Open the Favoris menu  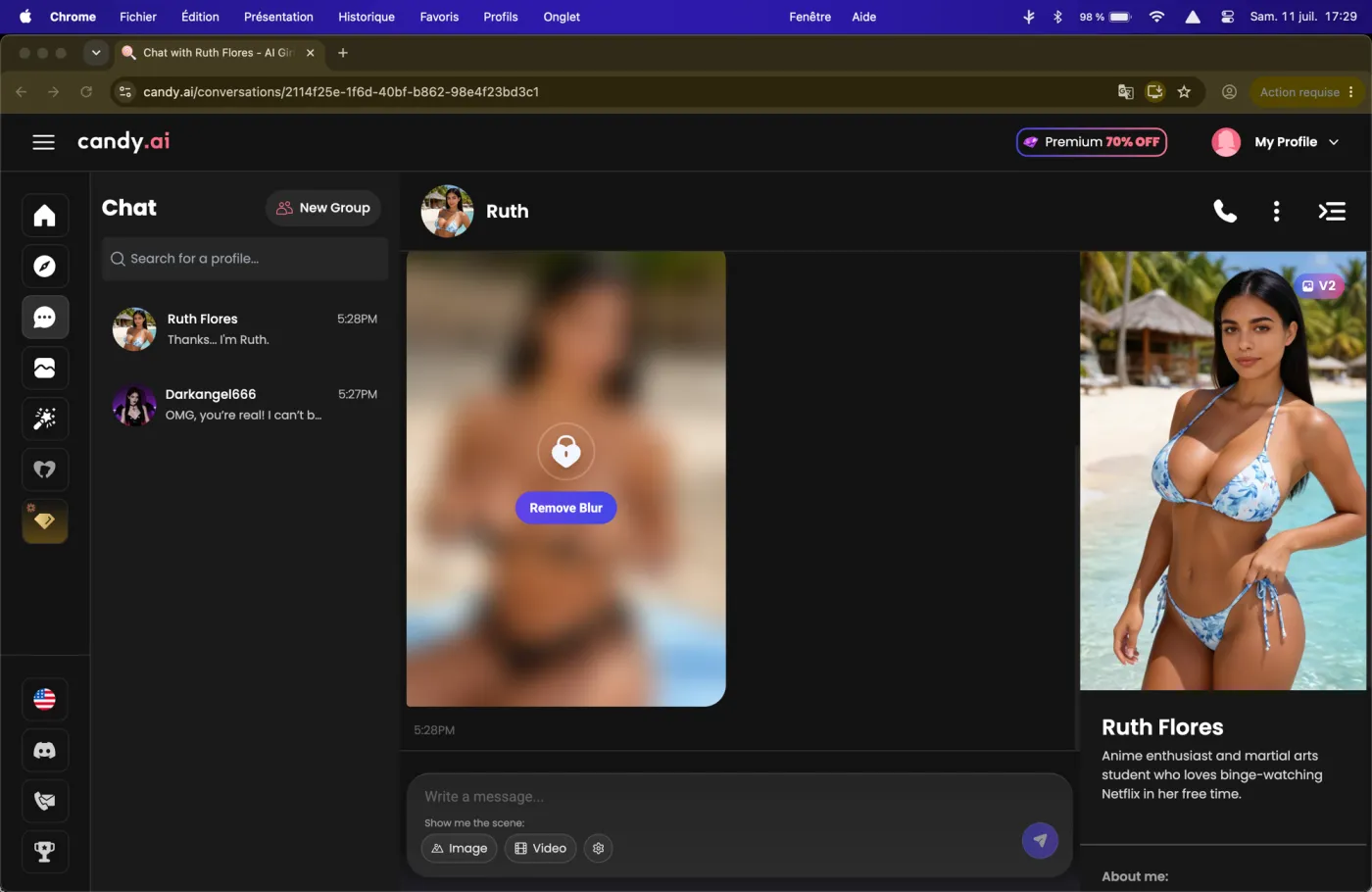coord(439,17)
